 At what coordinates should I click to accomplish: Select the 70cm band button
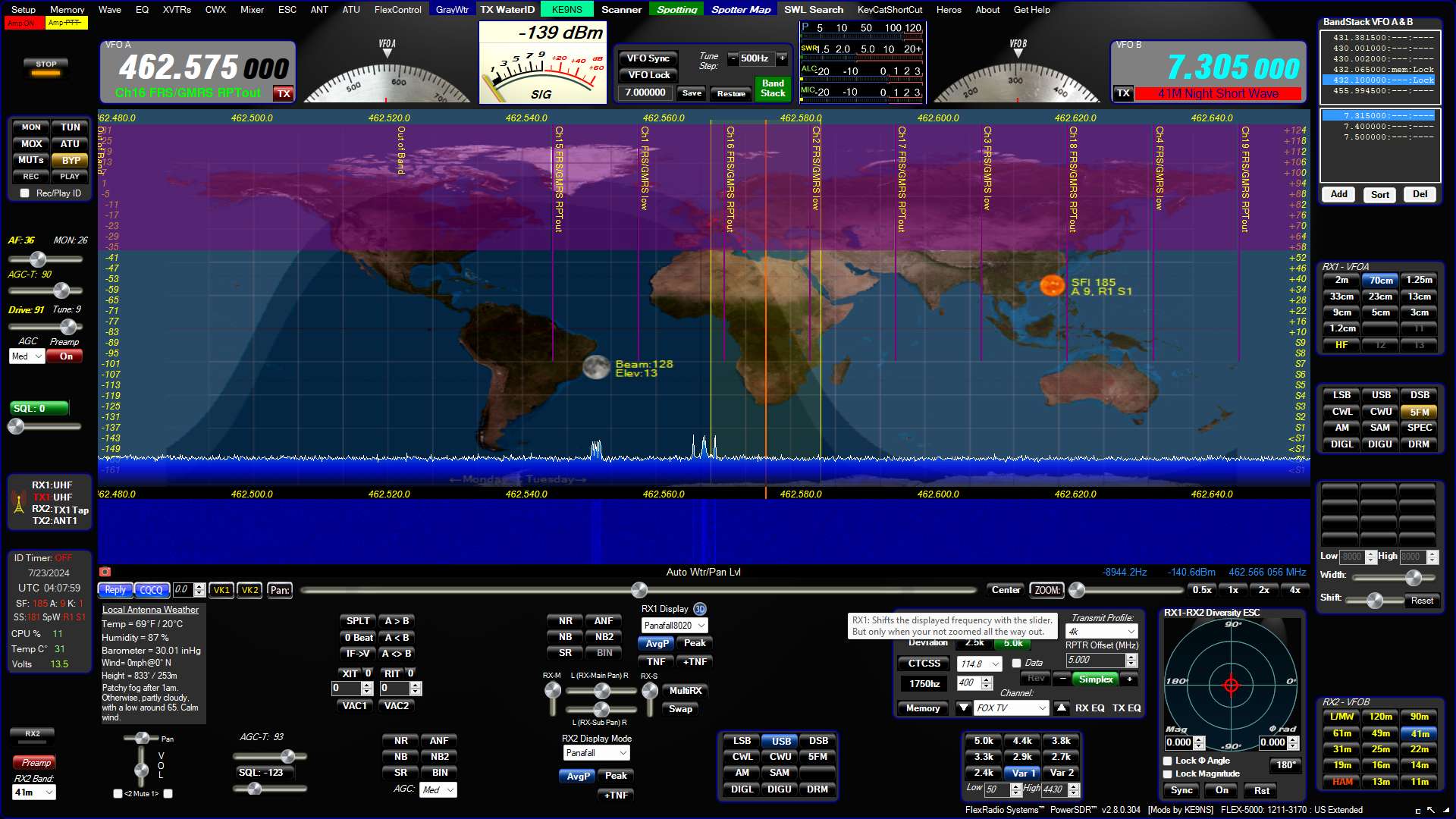[1380, 280]
